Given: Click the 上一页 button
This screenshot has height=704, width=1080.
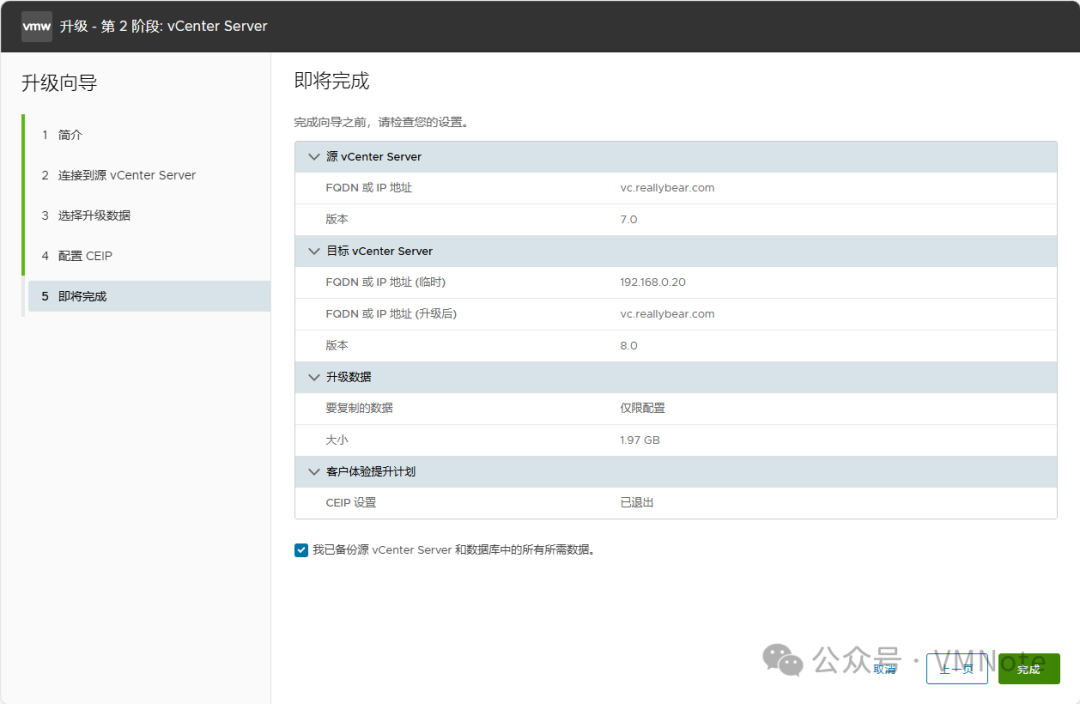Looking at the screenshot, I should click(x=957, y=669).
